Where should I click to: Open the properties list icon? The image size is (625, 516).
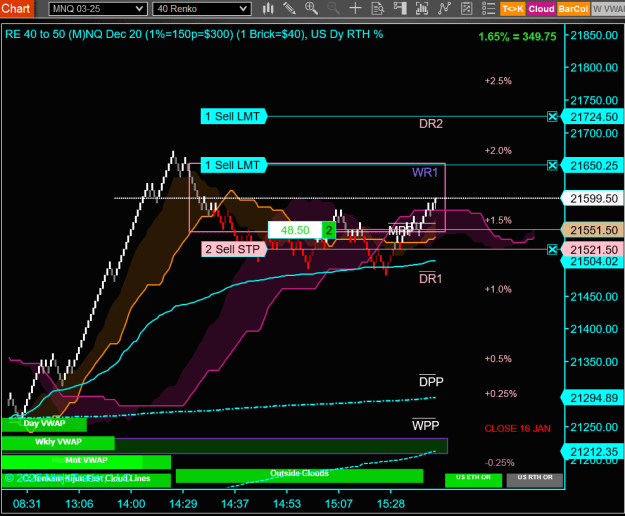[488, 8]
